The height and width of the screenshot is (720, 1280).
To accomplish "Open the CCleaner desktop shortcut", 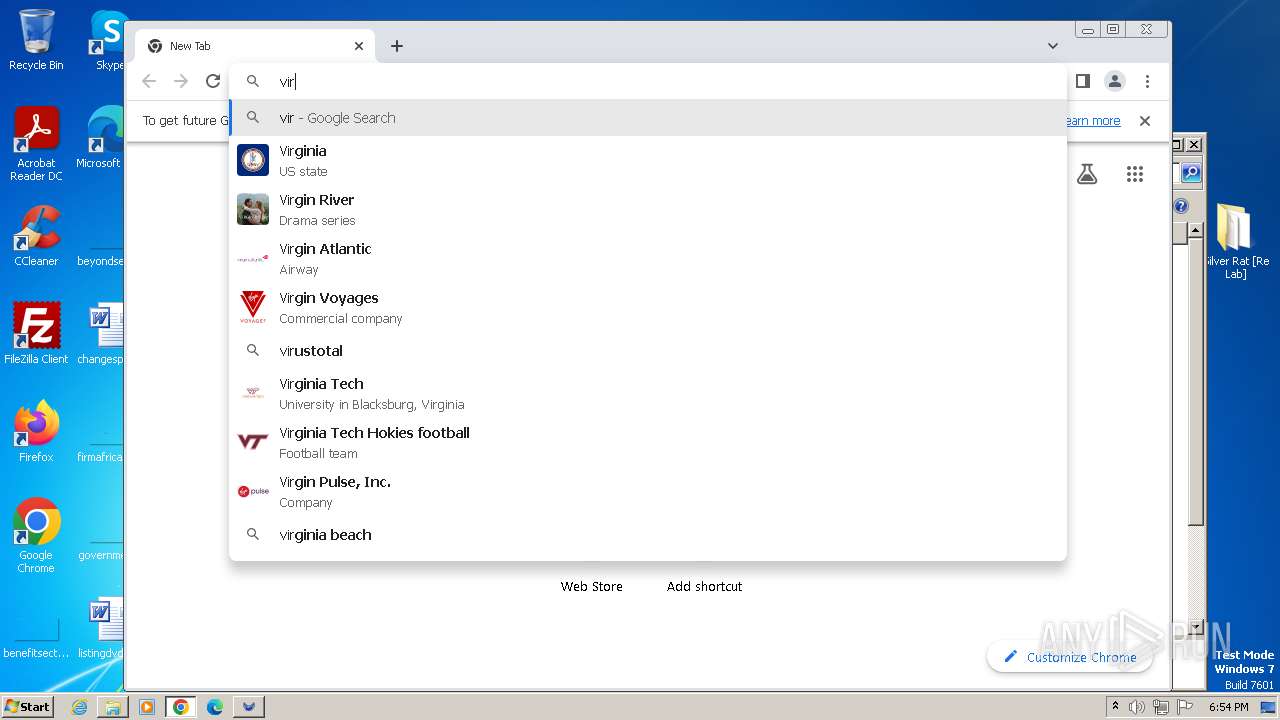I will coord(36,236).
